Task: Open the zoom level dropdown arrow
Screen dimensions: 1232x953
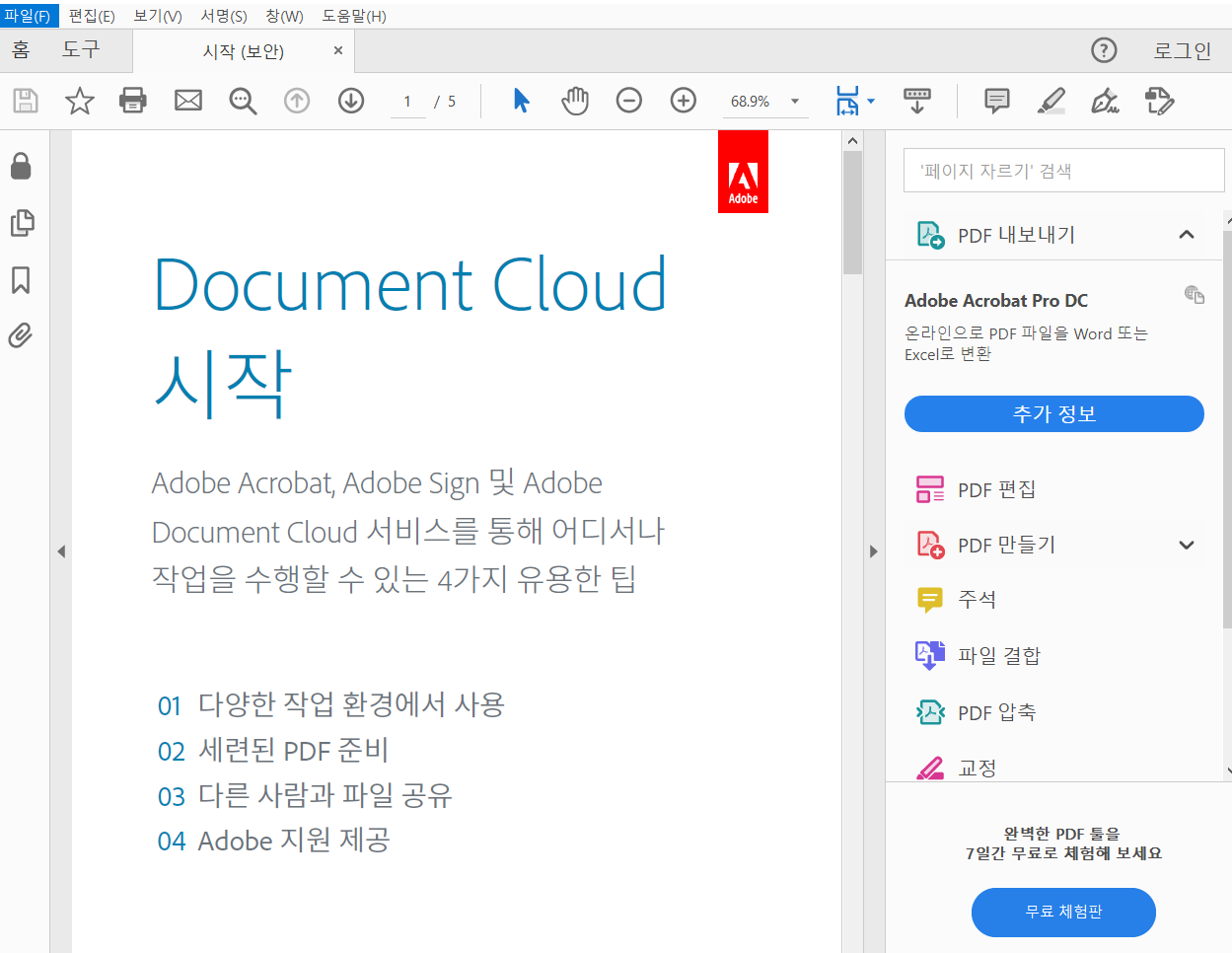Action: pos(795,101)
